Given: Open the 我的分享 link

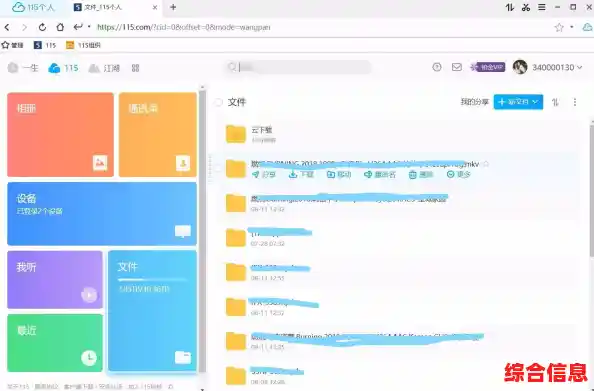Looking at the screenshot, I should pyautogui.click(x=474, y=102).
